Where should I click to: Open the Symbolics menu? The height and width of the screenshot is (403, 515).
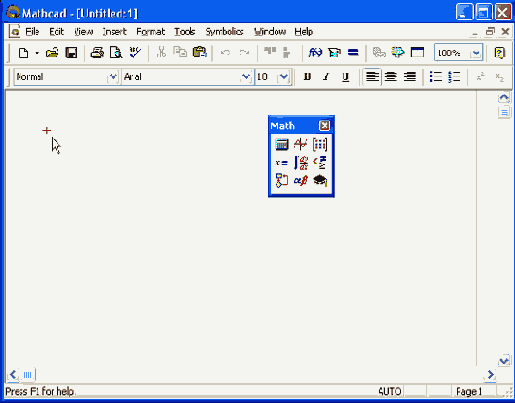tap(224, 32)
